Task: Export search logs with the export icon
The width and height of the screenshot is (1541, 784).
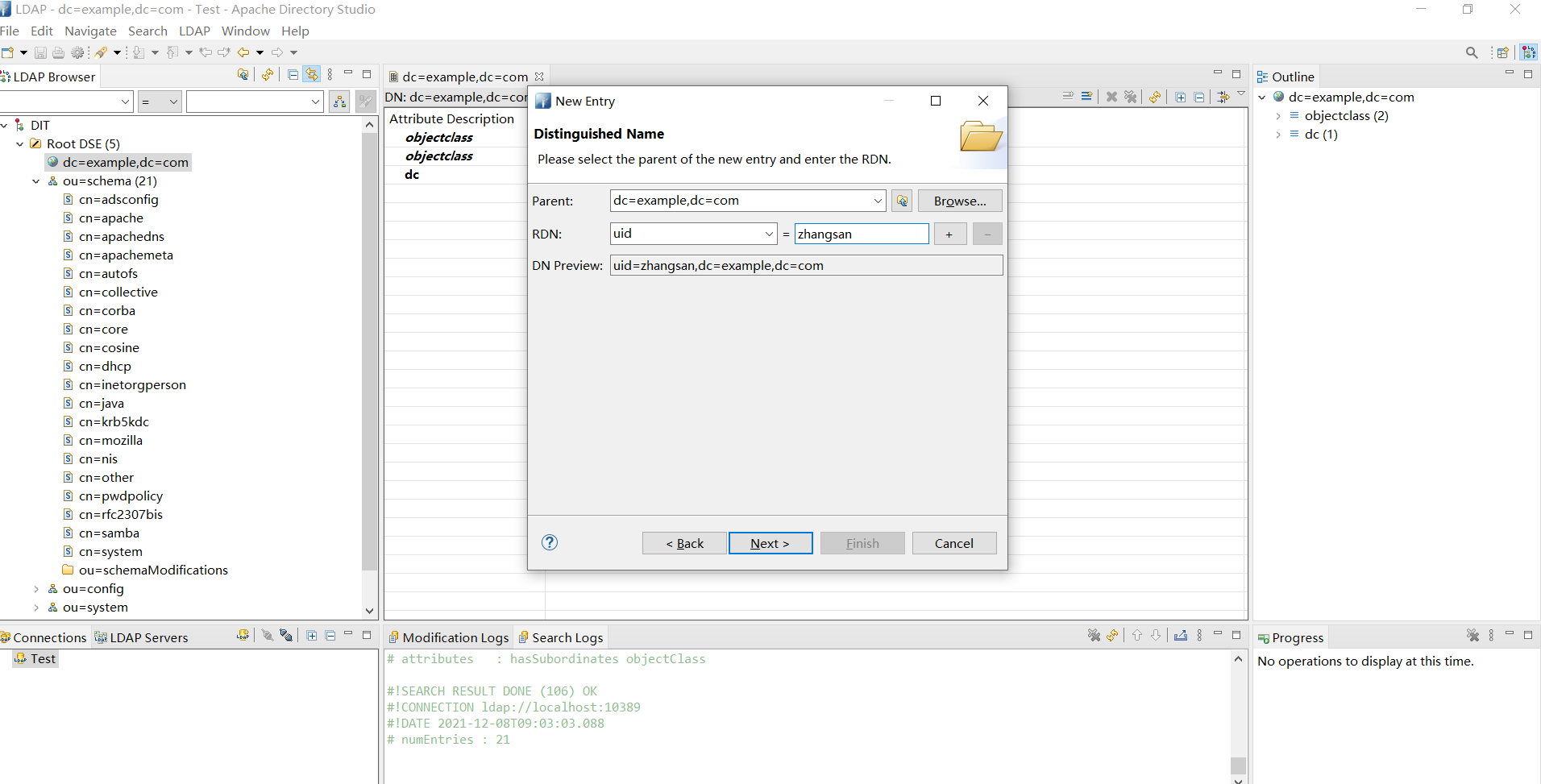Action: [x=1180, y=635]
